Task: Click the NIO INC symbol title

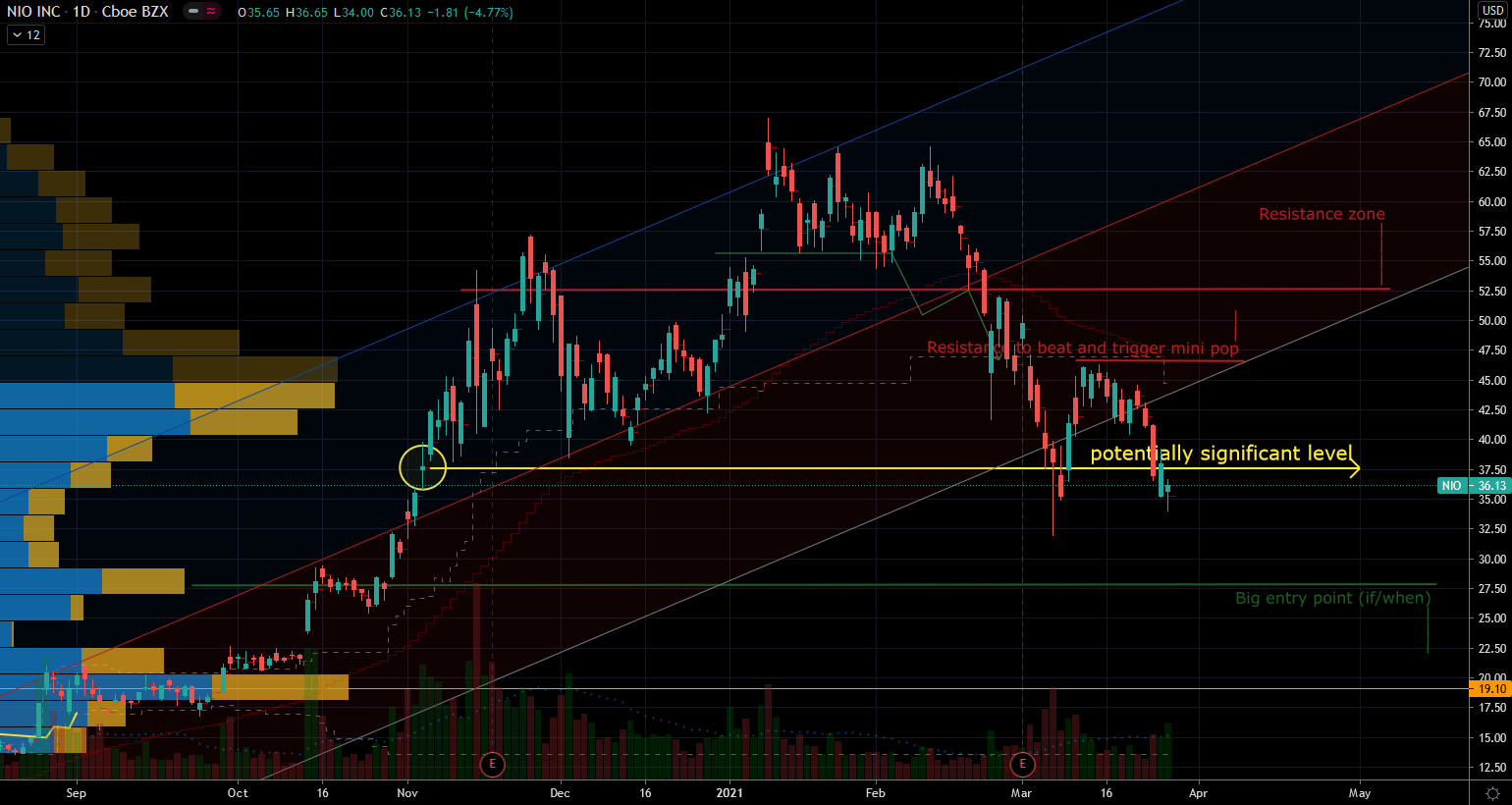Action: [x=33, y=12]
